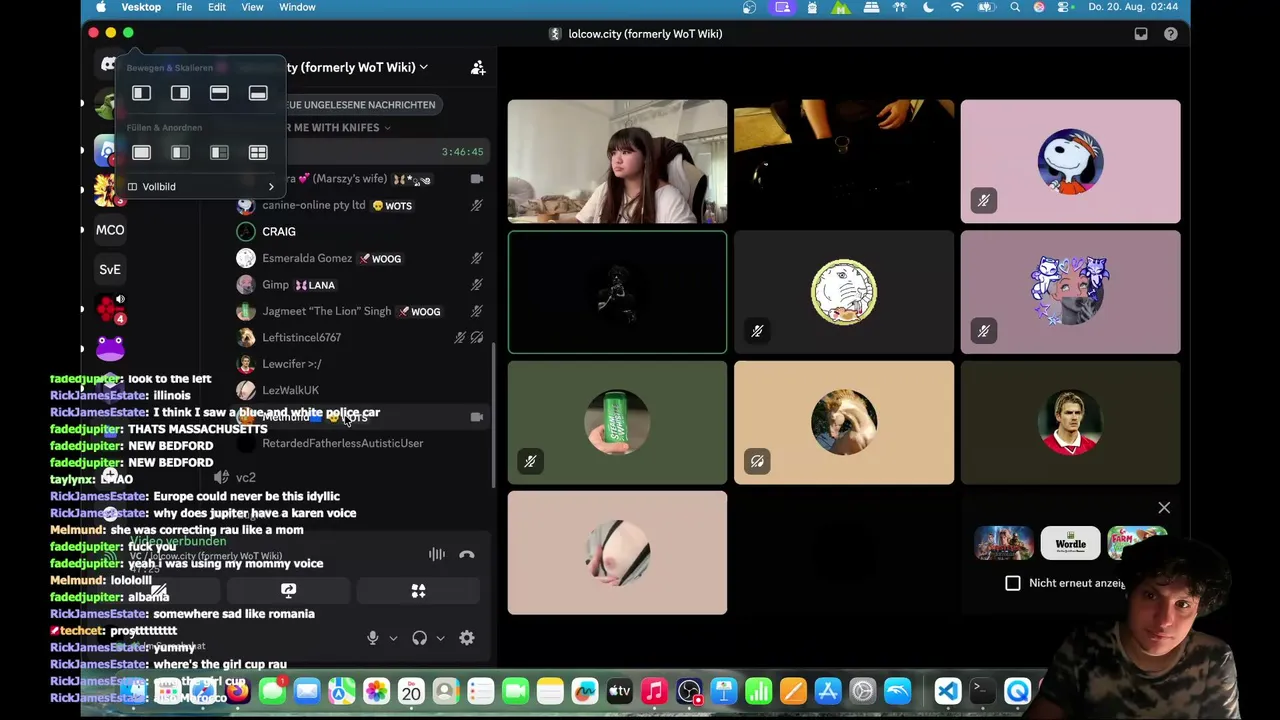Open the Discord help icon in title bar

(1171, 34)
